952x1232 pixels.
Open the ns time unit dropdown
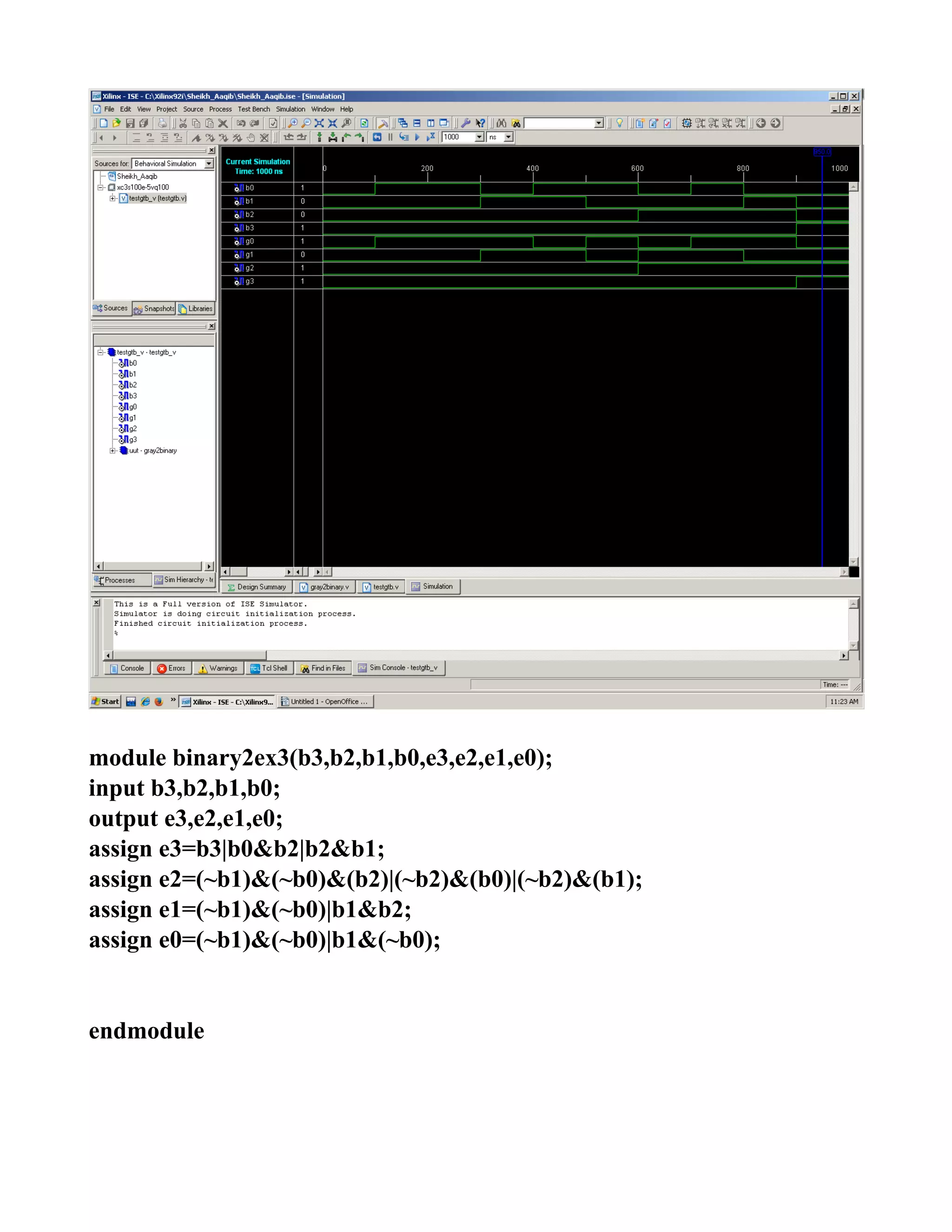pyautogui.click(x=508, y=137)
